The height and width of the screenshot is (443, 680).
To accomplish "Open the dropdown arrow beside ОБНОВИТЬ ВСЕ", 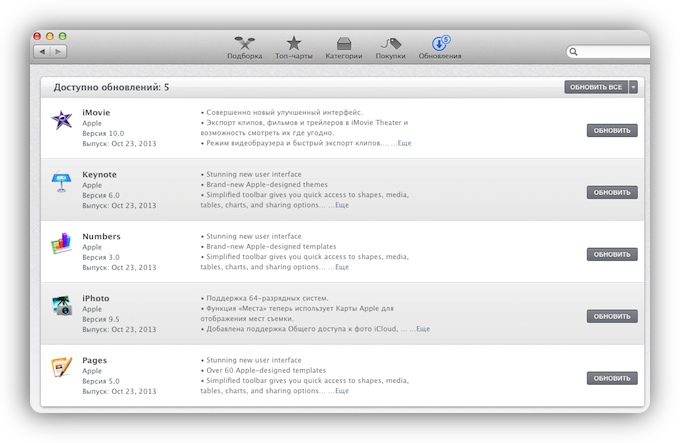I will click(633, 87).
